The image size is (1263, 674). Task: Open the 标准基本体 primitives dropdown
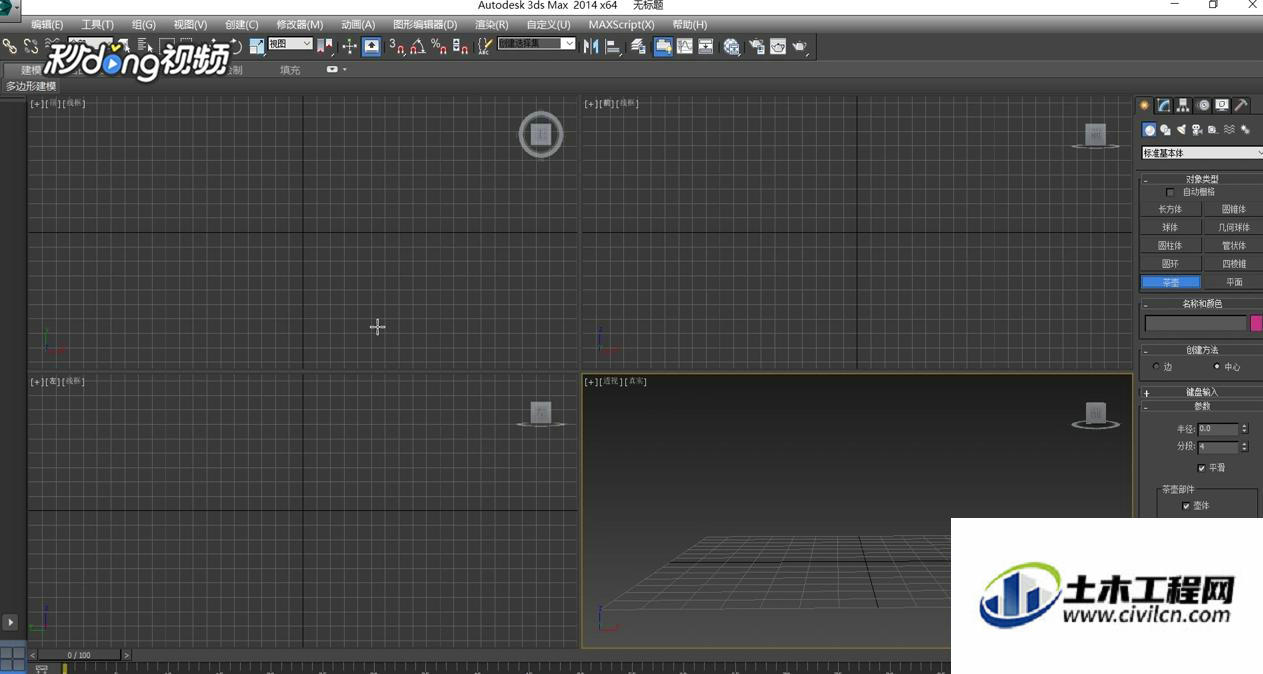(x=1202, y=153)
